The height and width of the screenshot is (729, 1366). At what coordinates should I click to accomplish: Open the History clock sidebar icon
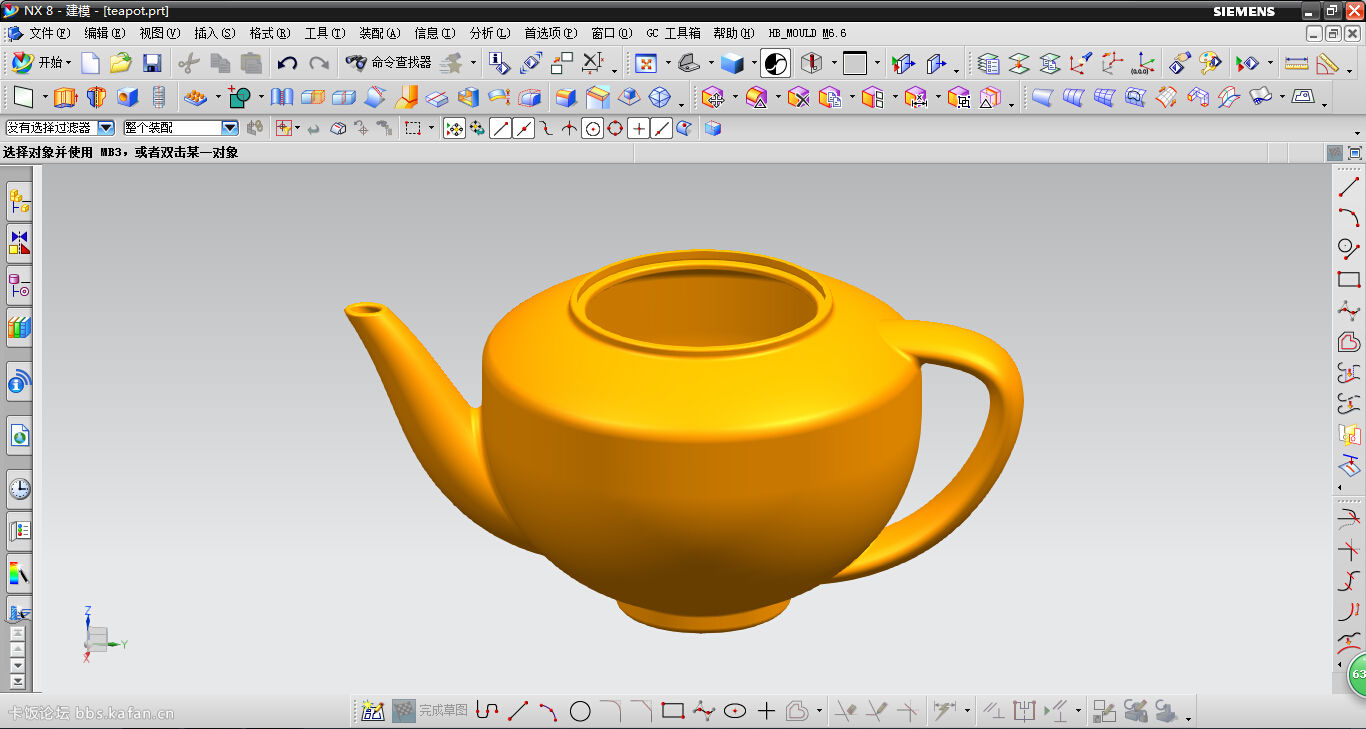[x=19, y=488]
